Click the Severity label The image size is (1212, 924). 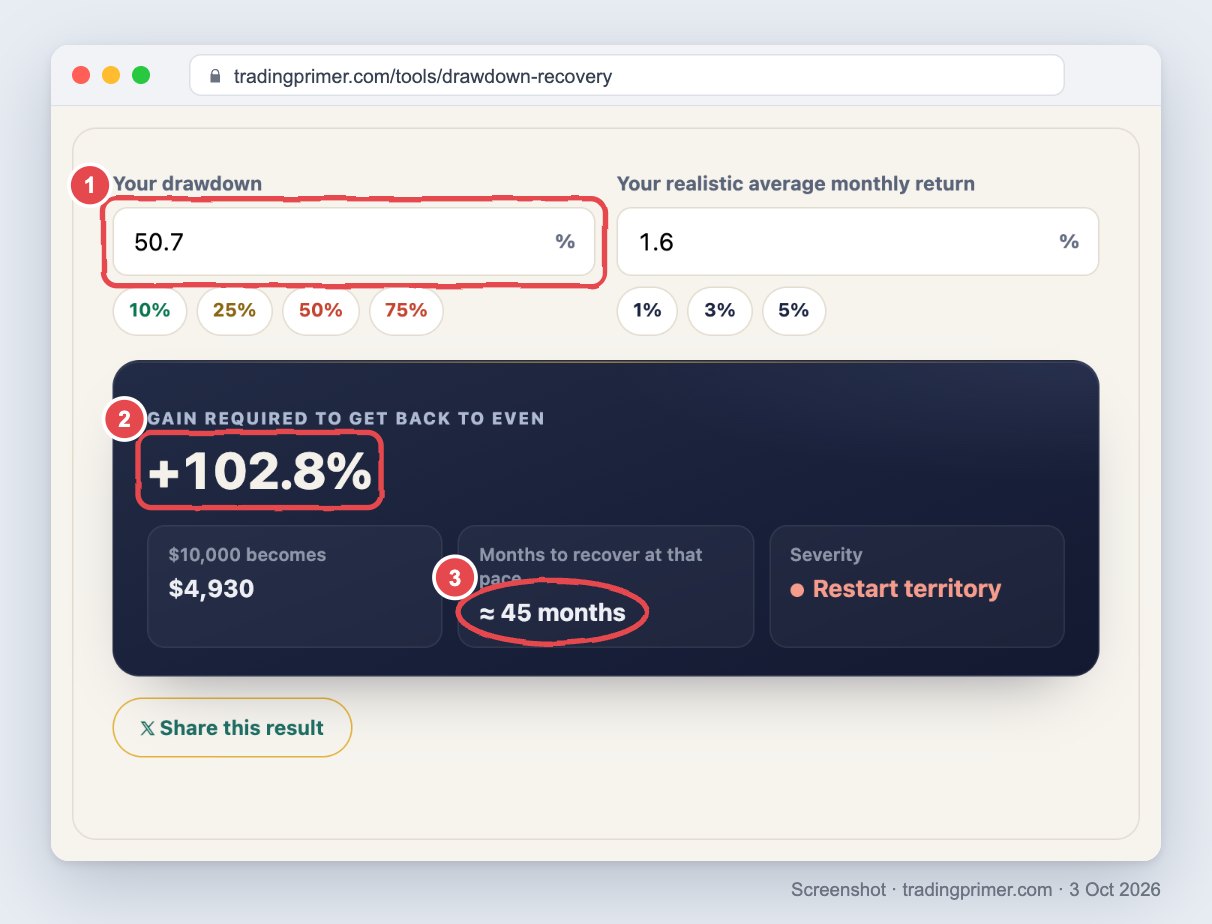click(x=826, y=554)
